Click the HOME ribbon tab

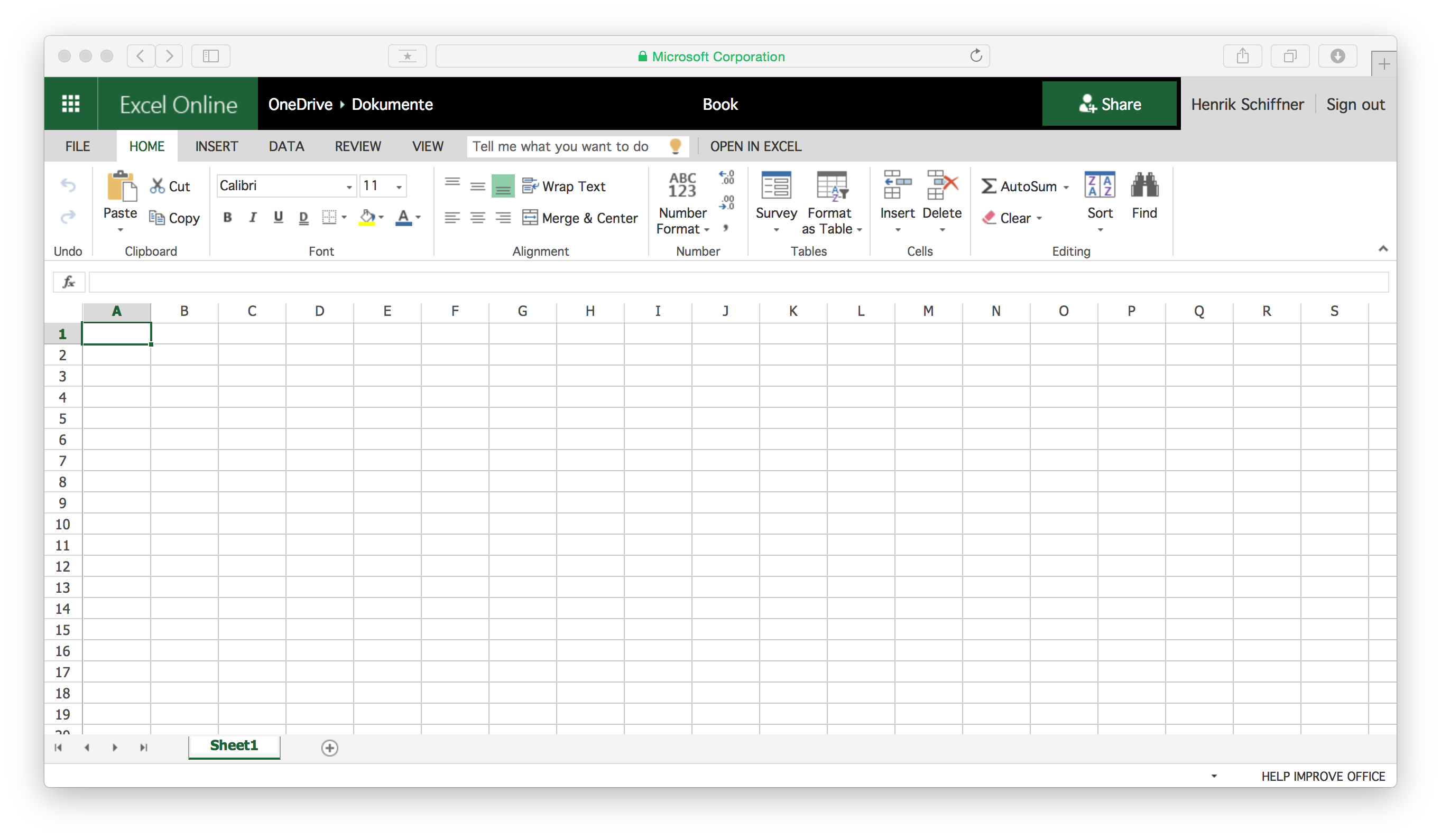[146, 146]
